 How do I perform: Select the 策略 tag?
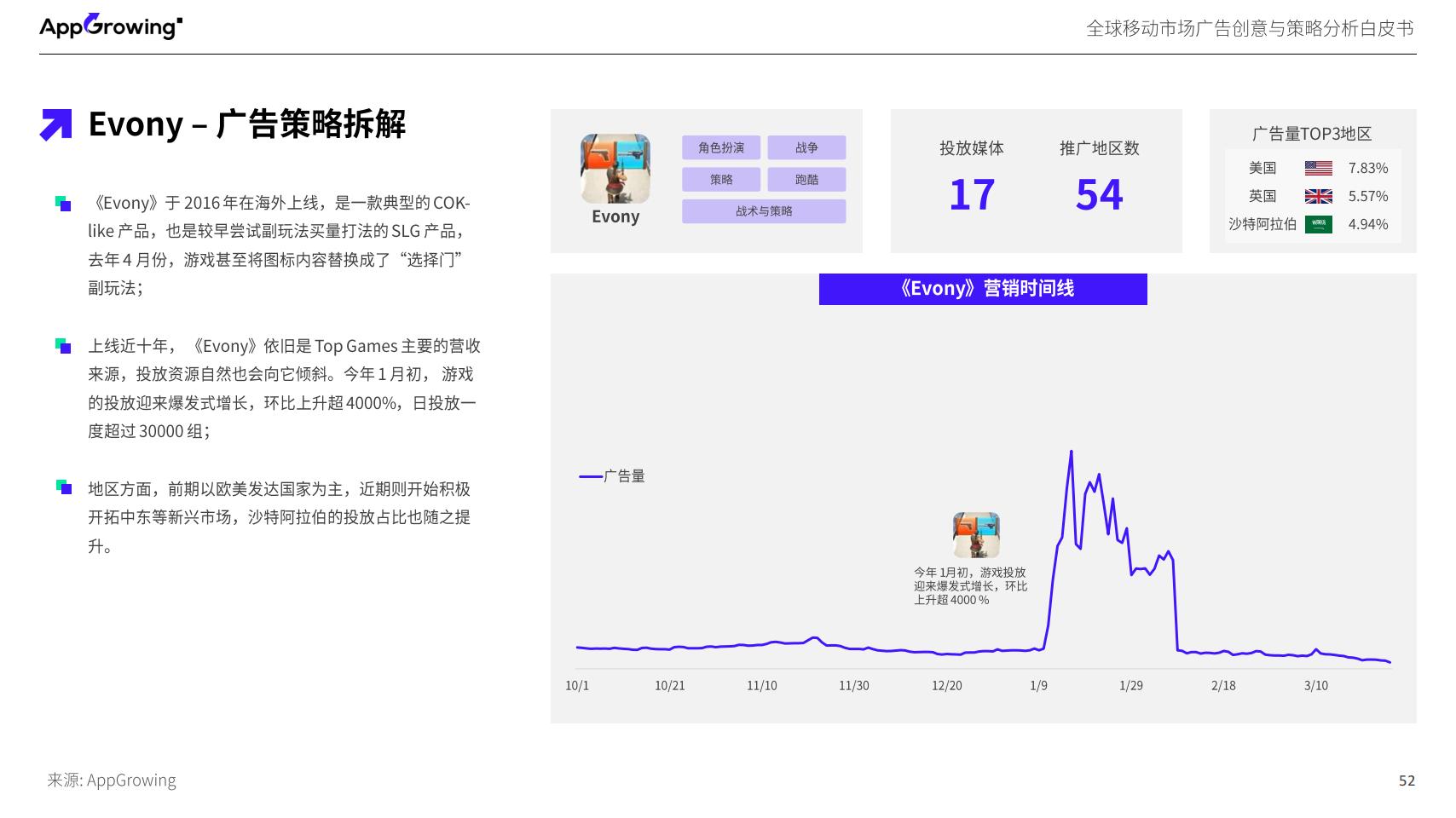721,179
